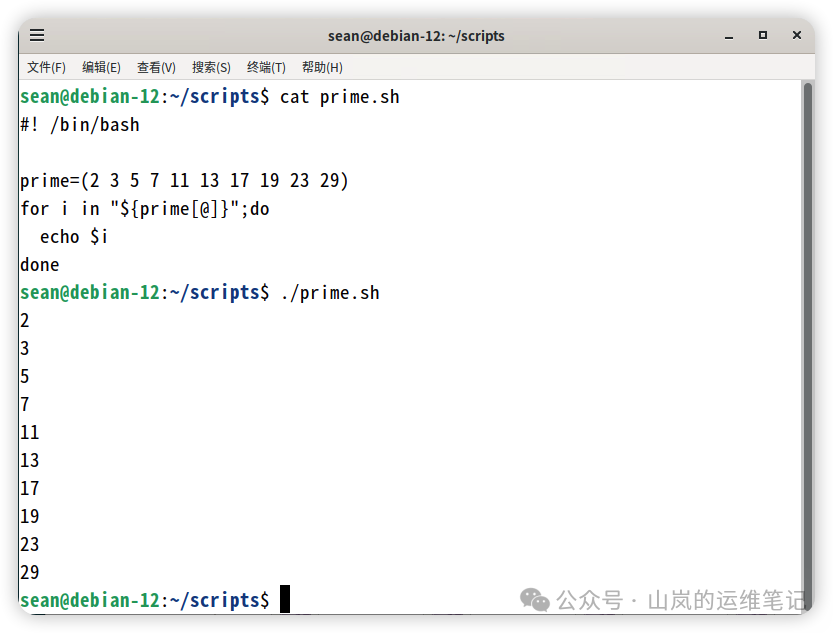833x633 pixels.
Task: Click the output line '29'
Action: [x=30, y=572]
